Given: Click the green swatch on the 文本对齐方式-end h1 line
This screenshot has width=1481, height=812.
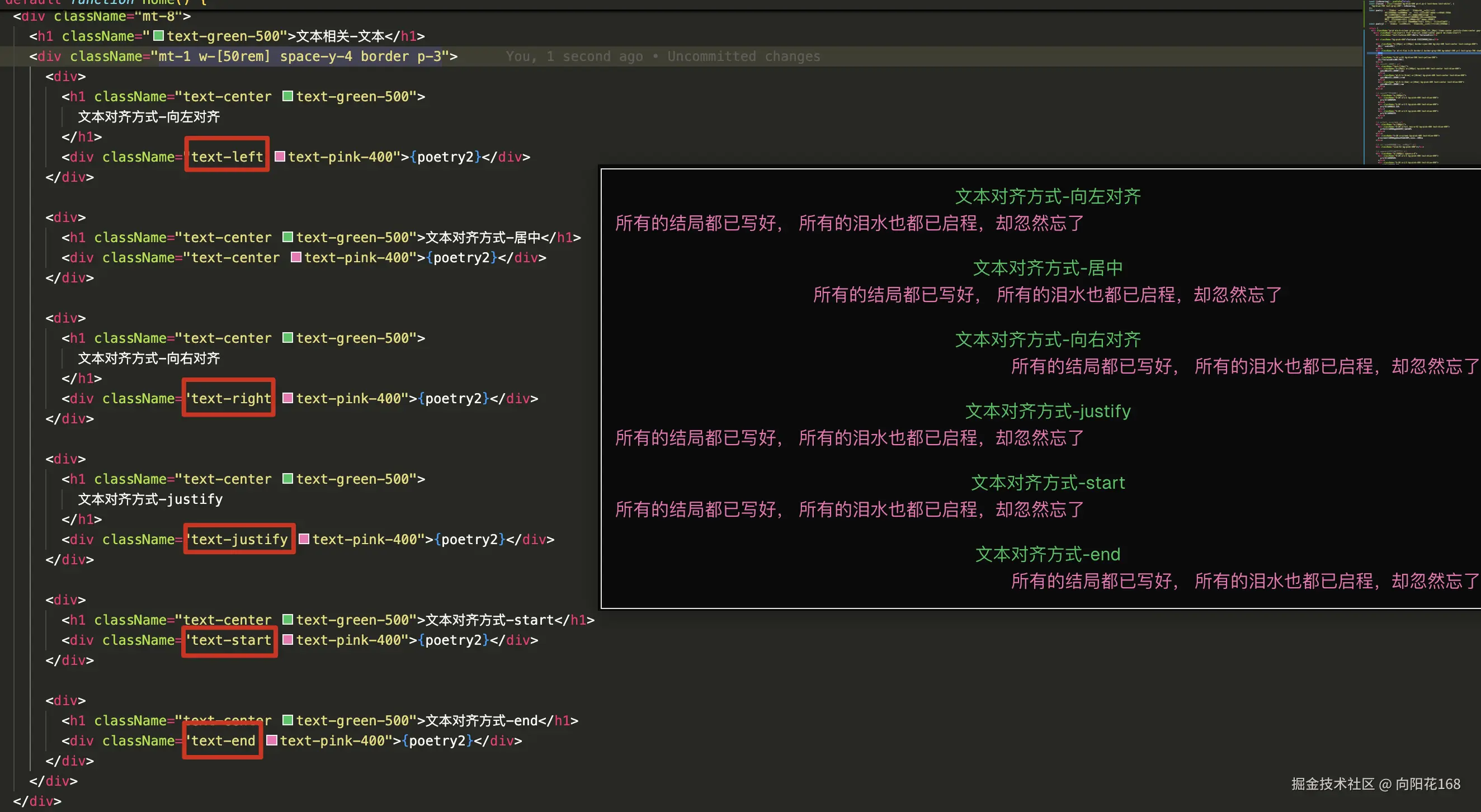Looking at the screenshot, I should [x=288, y=720].
